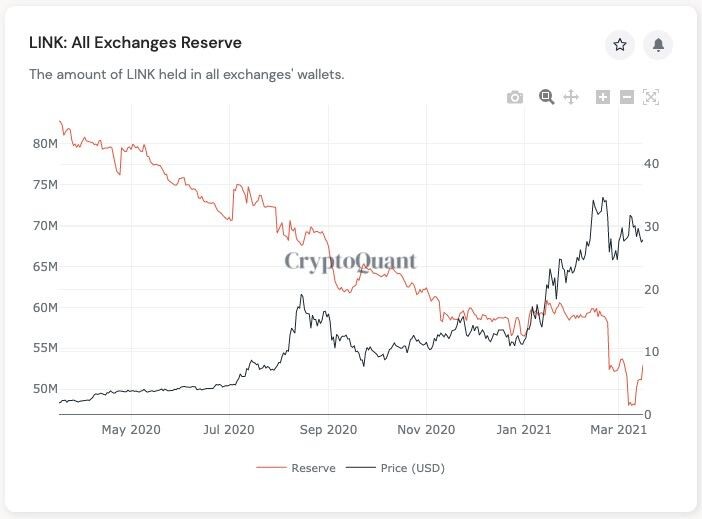Click the star favorite icon
The image size is (702, 519).
tap(620, 45)
